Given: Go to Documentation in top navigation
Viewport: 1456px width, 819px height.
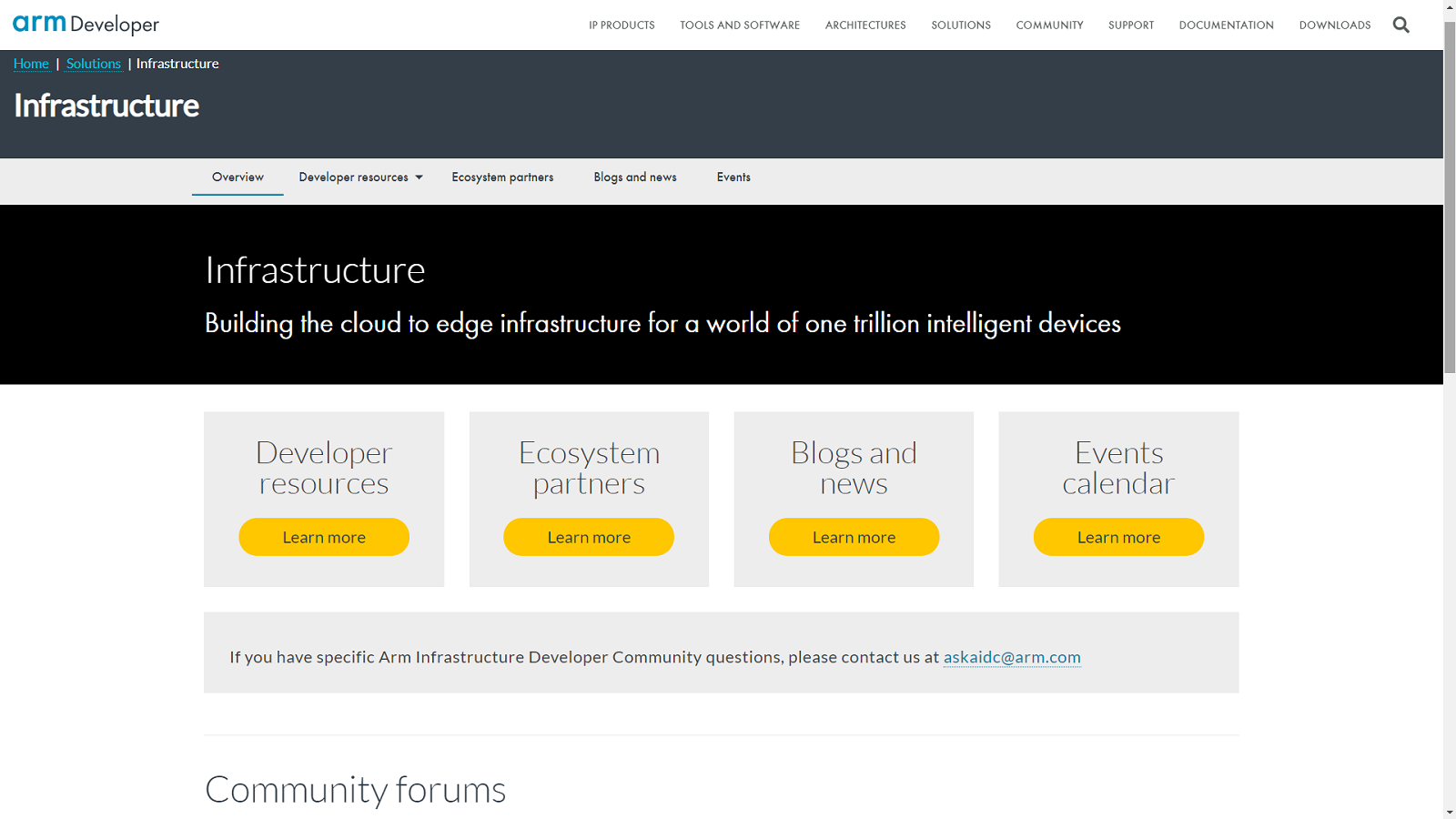Looking at the screenshot, I should tap(1226, 25).
